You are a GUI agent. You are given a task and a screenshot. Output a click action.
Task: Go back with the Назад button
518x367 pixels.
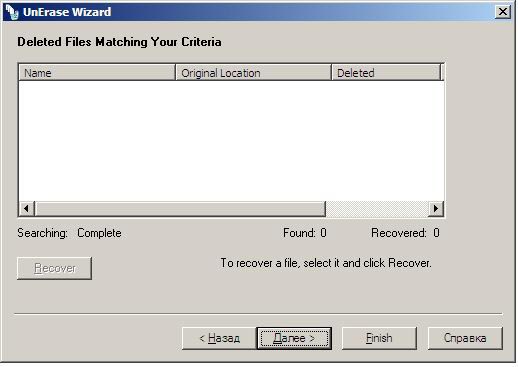point(219,338)
